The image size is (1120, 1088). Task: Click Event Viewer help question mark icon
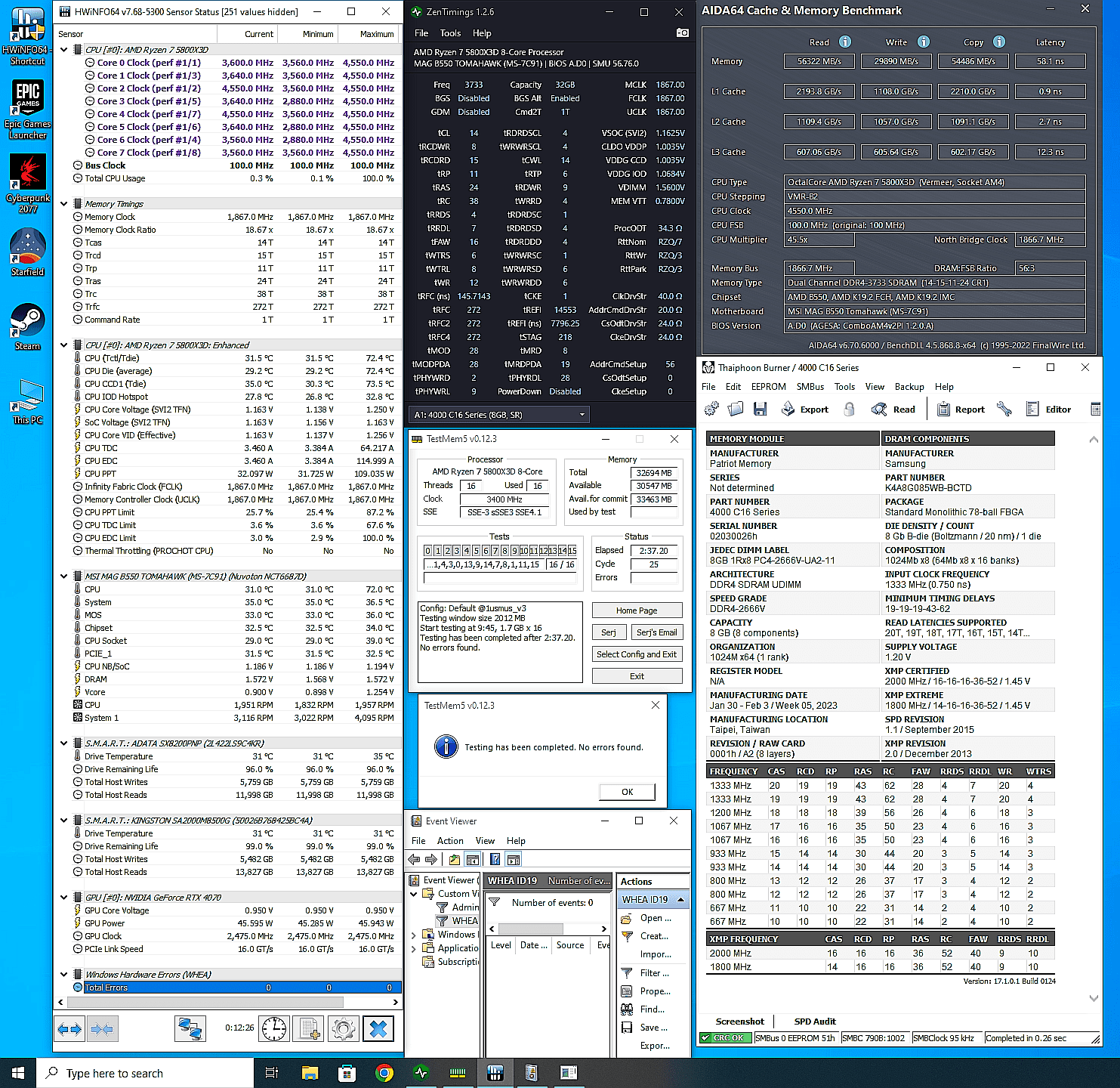(x=495, y=859)
